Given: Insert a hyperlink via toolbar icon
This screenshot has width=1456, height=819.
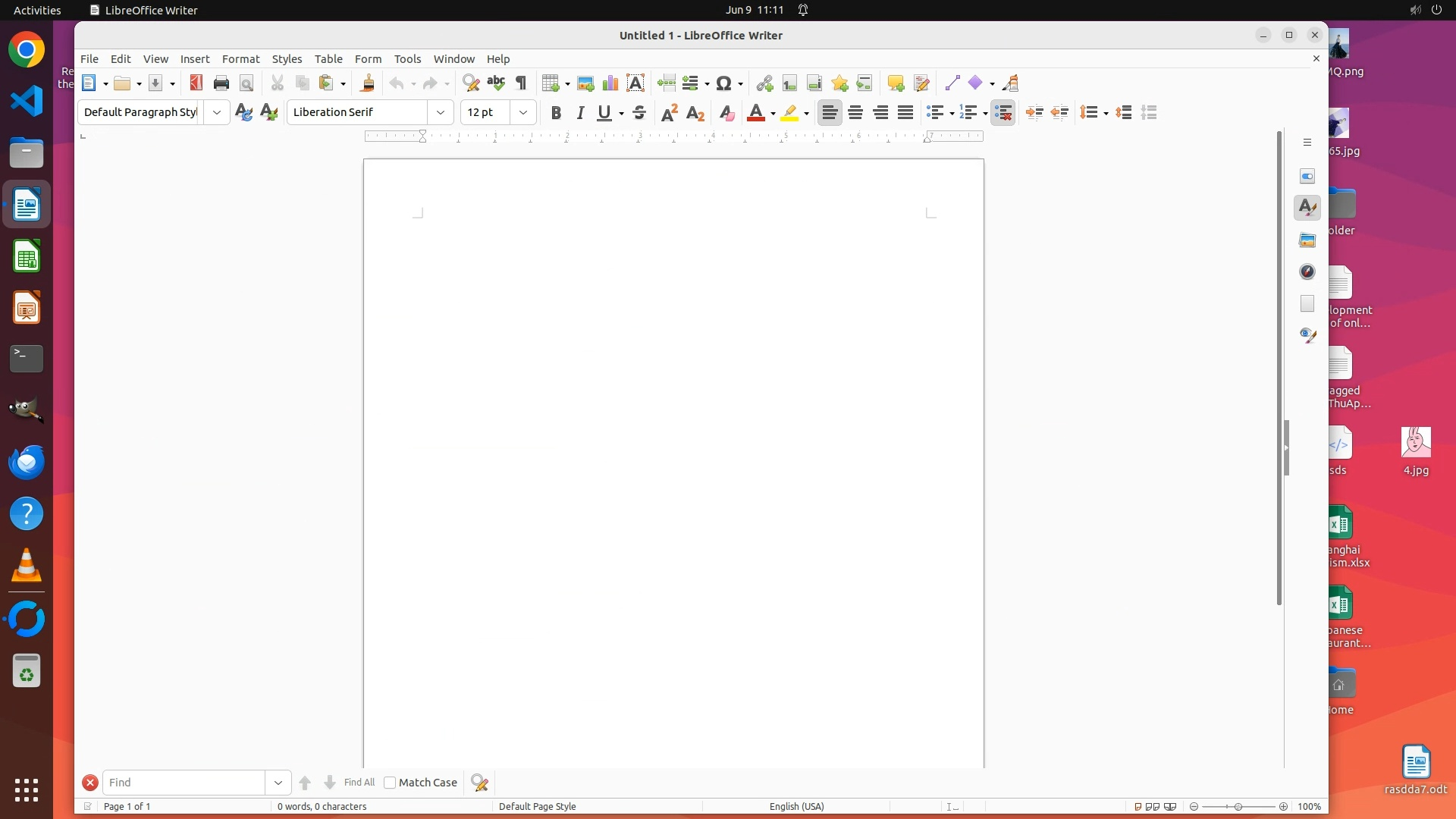Looking at the screenshot, I should tap(764, 83).
